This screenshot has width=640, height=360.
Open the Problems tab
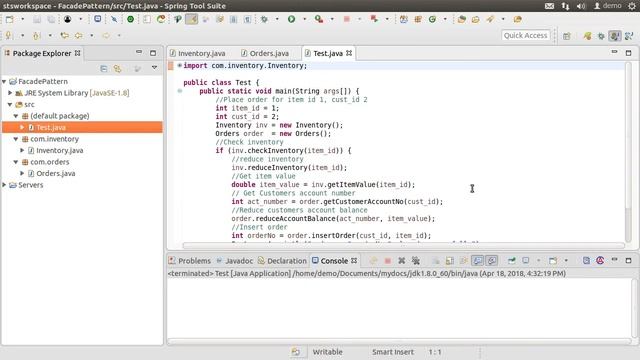(x=190, y=261)
